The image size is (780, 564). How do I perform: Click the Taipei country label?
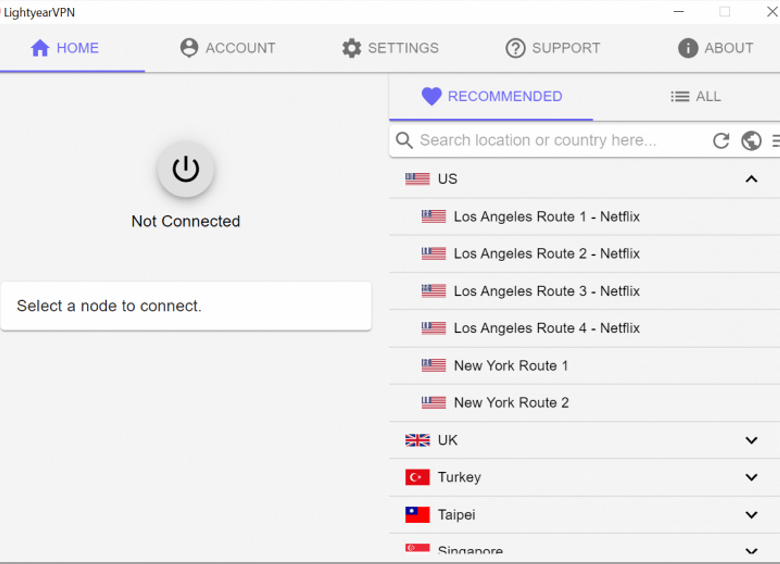pyautogui.click(x=456, y=515)
